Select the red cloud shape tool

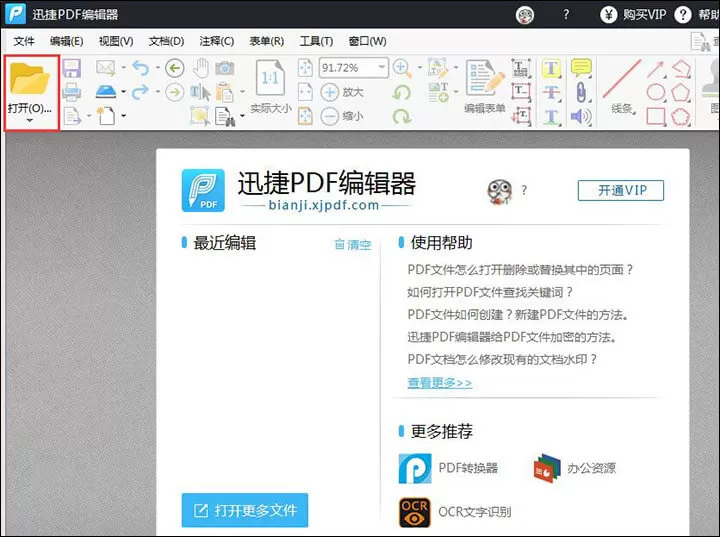pos(681,116)
